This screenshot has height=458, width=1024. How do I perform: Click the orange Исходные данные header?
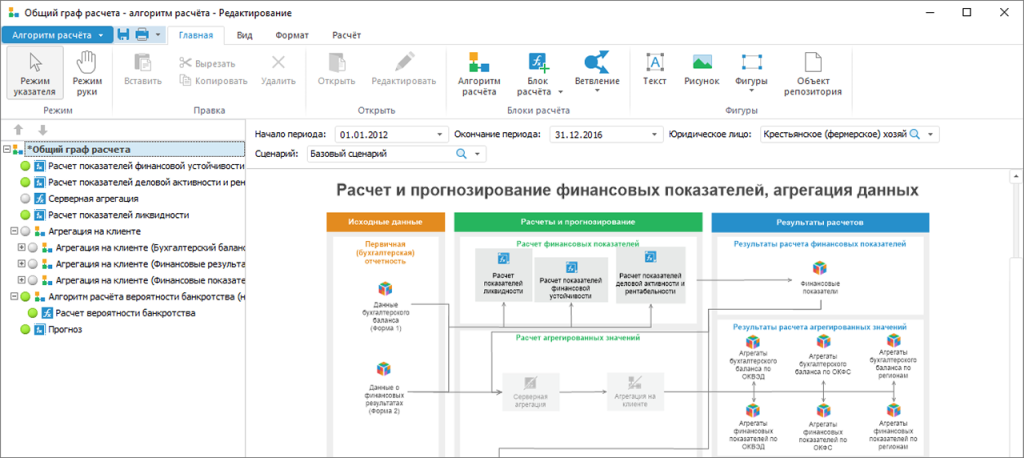(x=385, y=222)
